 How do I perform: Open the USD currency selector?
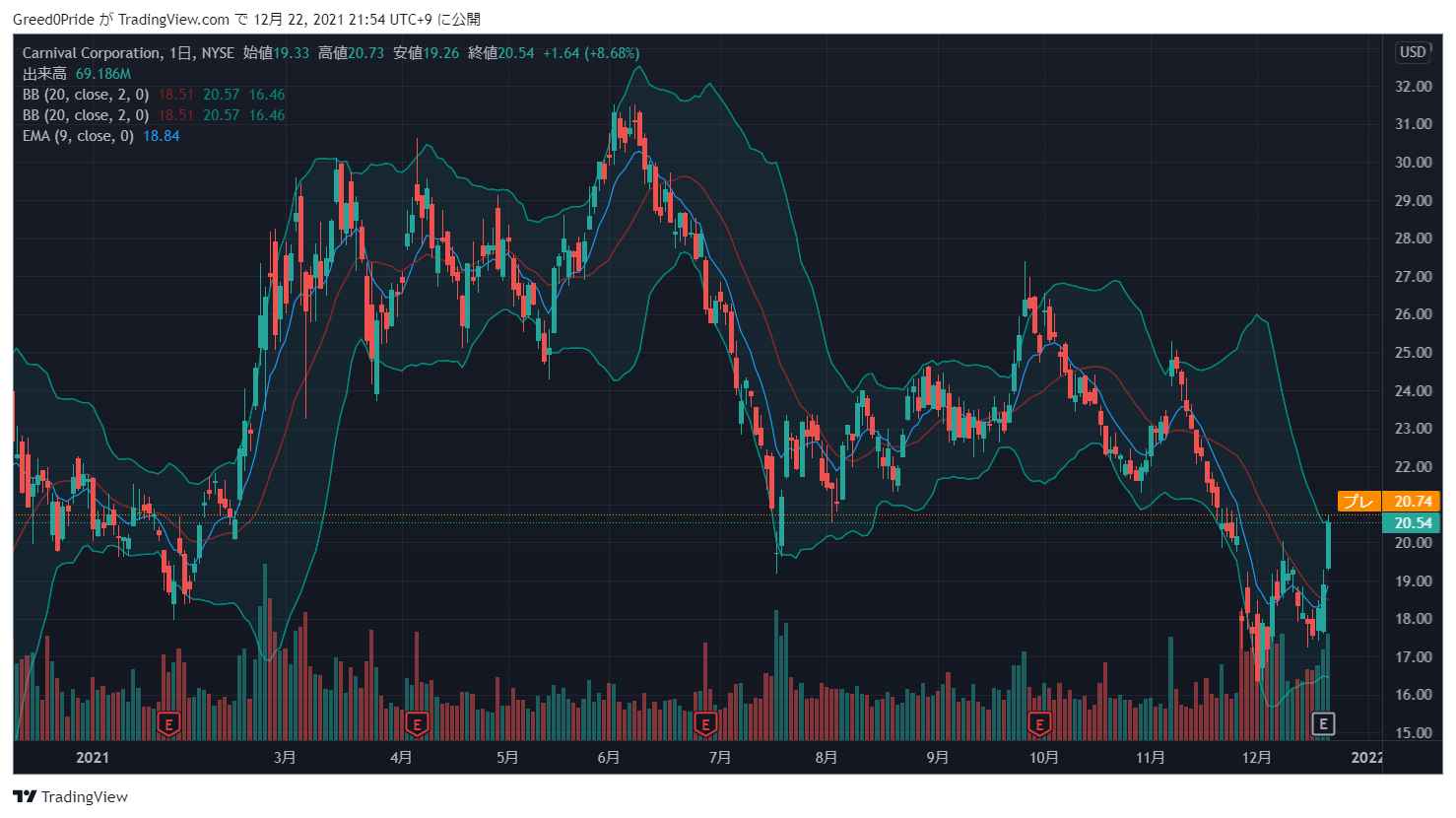[1413, 52]
